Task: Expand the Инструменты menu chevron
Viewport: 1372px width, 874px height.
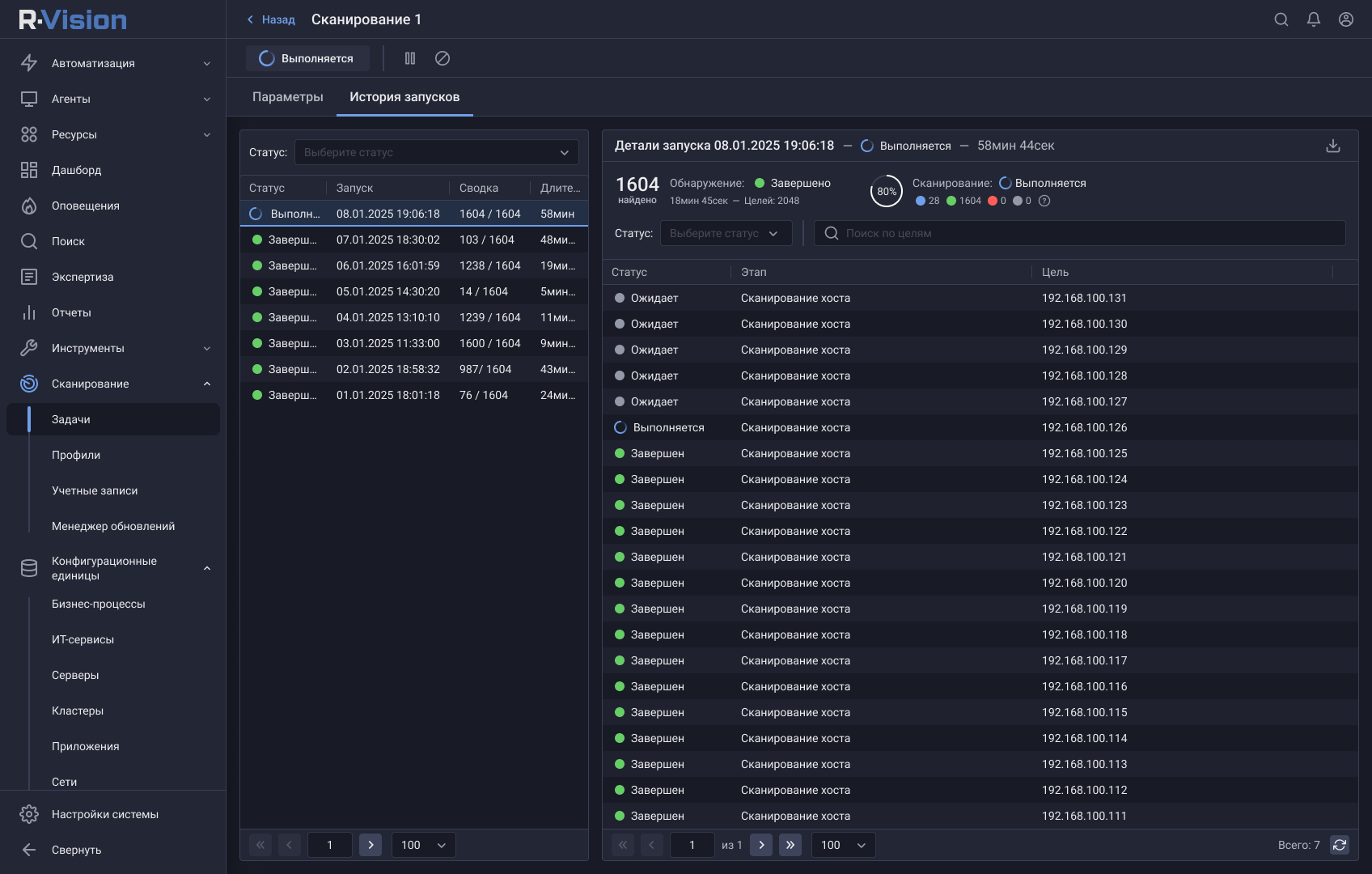Action: (x=207, y=348)
